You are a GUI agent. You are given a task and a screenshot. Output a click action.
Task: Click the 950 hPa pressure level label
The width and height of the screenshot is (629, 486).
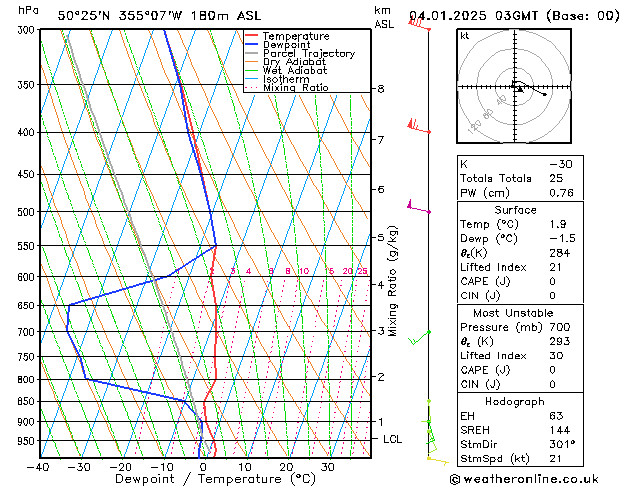pos(28,441)
